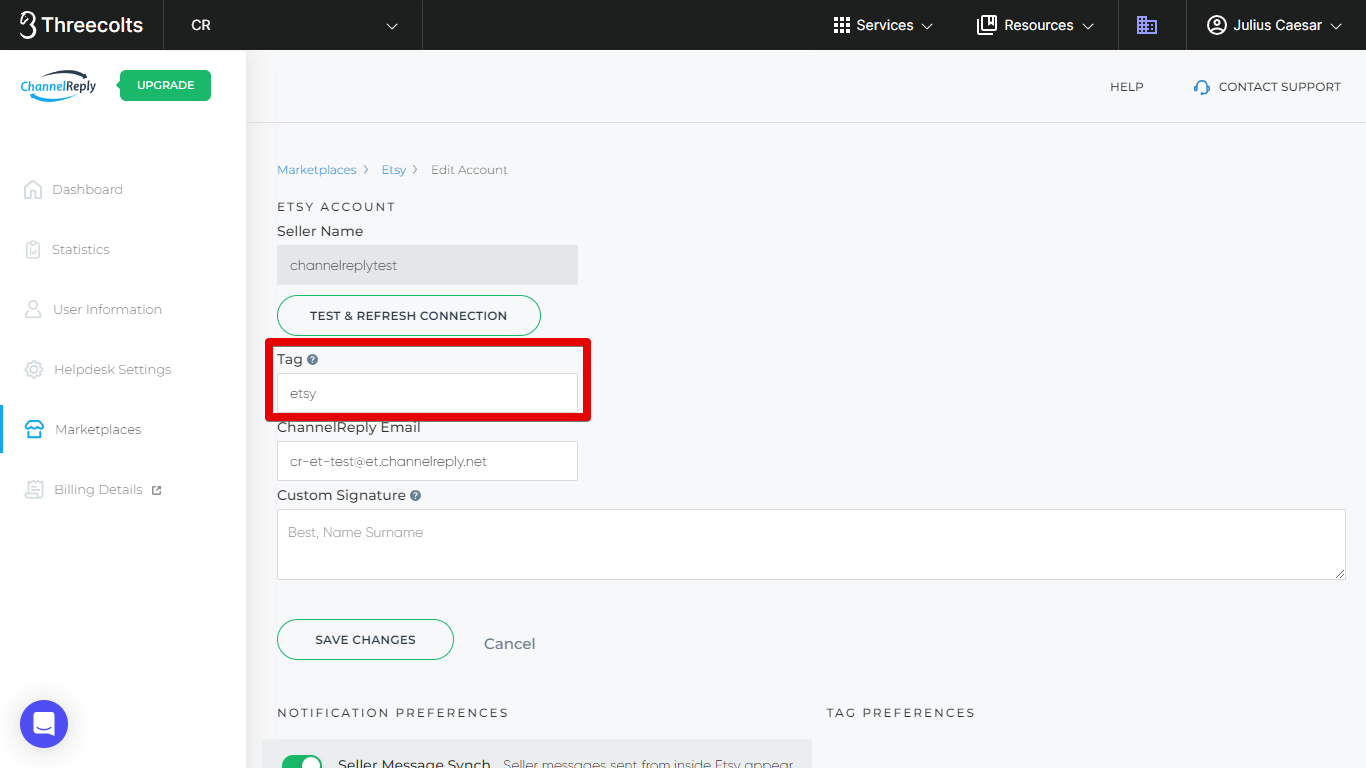Click the Threecolts logo

tap(81, 25)
